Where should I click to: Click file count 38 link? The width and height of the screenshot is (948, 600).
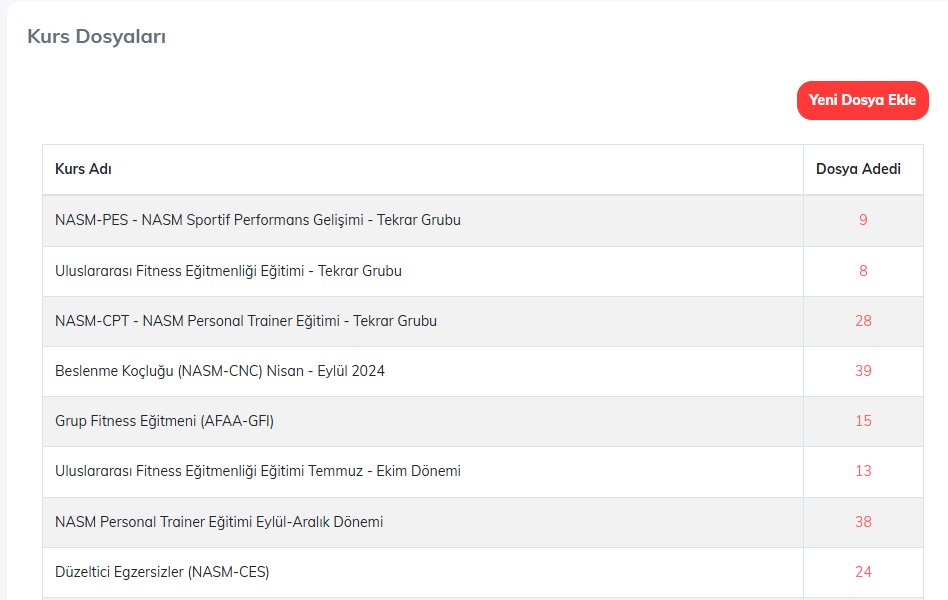[x=863, y=522]
